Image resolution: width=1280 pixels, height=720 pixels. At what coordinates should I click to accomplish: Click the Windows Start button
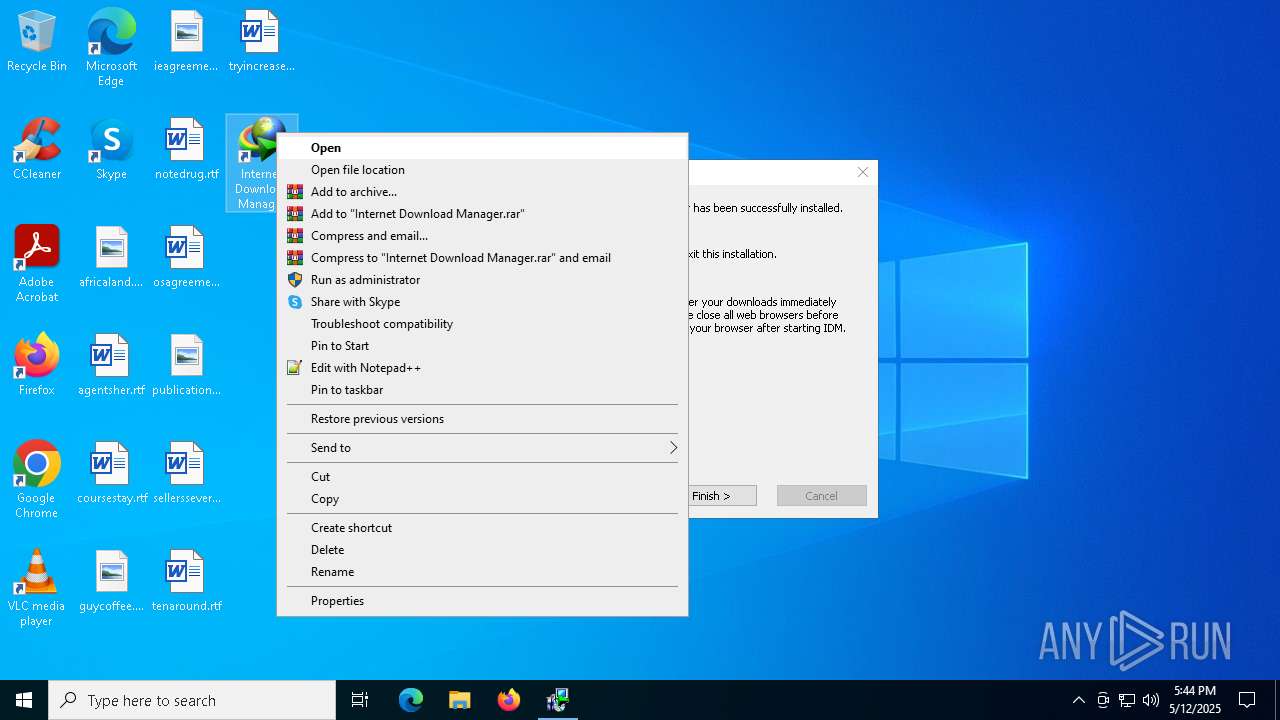(24, 700)
